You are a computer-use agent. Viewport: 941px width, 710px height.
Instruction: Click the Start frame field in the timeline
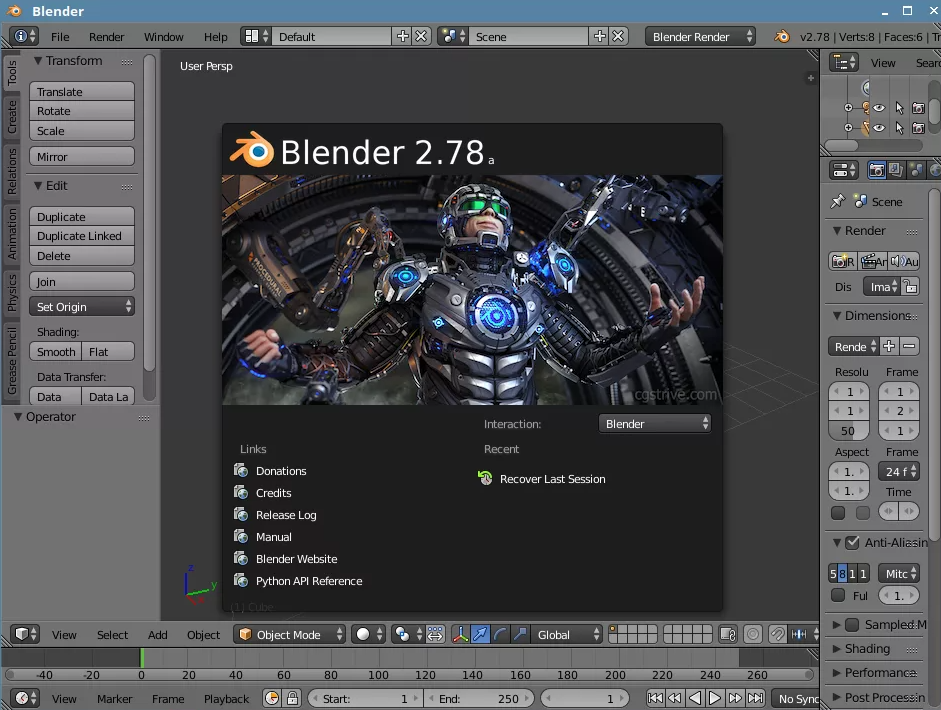pos(365,699)
